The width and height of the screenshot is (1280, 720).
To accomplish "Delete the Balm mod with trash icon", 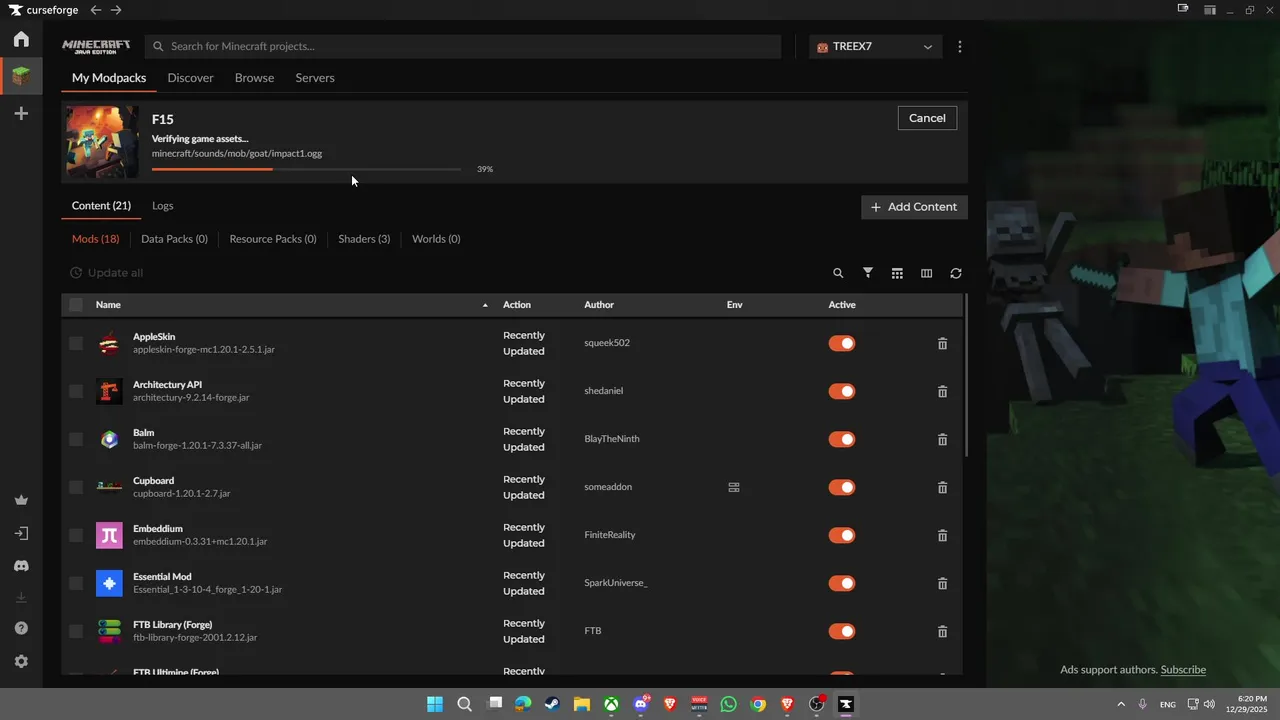I will pos(942,439).
